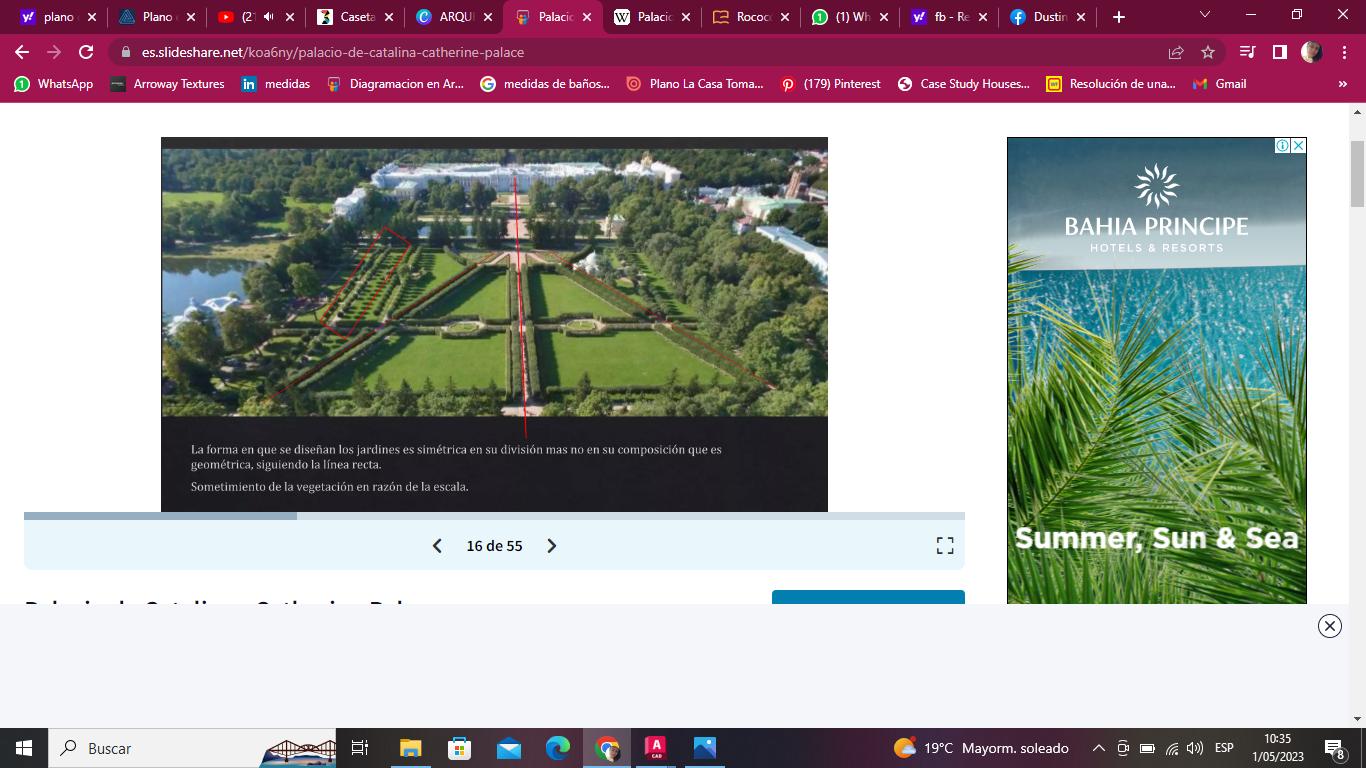The image size is (1366, 768).
Task: Open the Bahia Principe 'Summer, Sun & Sea' ad
Action: [1157, 370]
